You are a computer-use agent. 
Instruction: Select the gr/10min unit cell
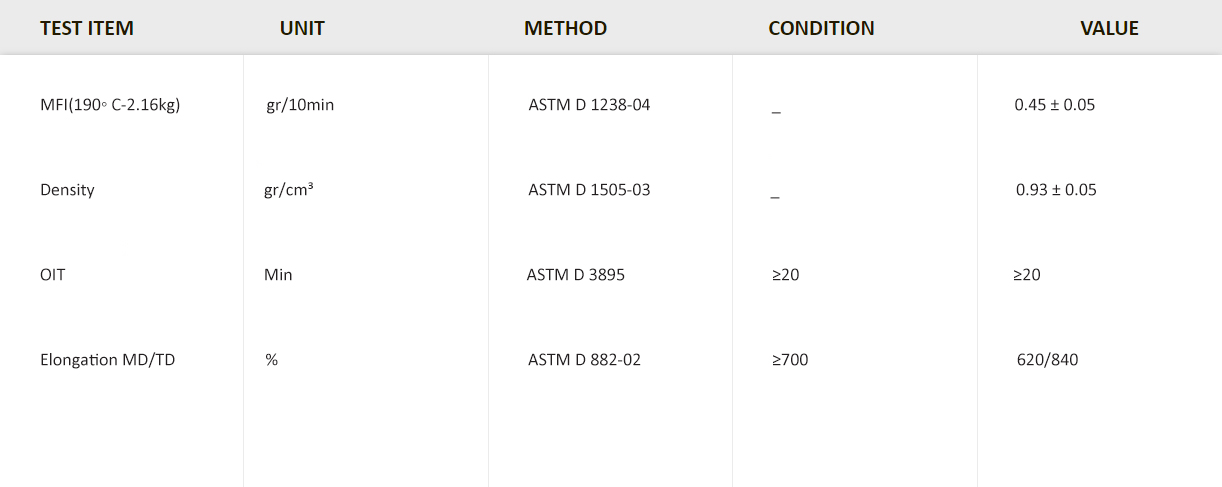coord(300,104)
